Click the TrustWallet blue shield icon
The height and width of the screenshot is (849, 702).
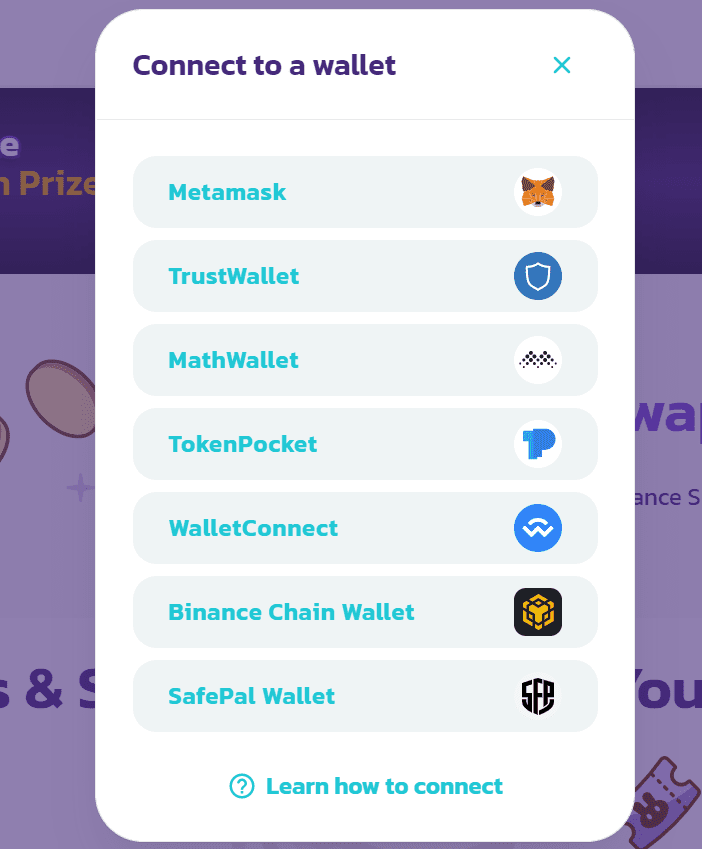537,276
